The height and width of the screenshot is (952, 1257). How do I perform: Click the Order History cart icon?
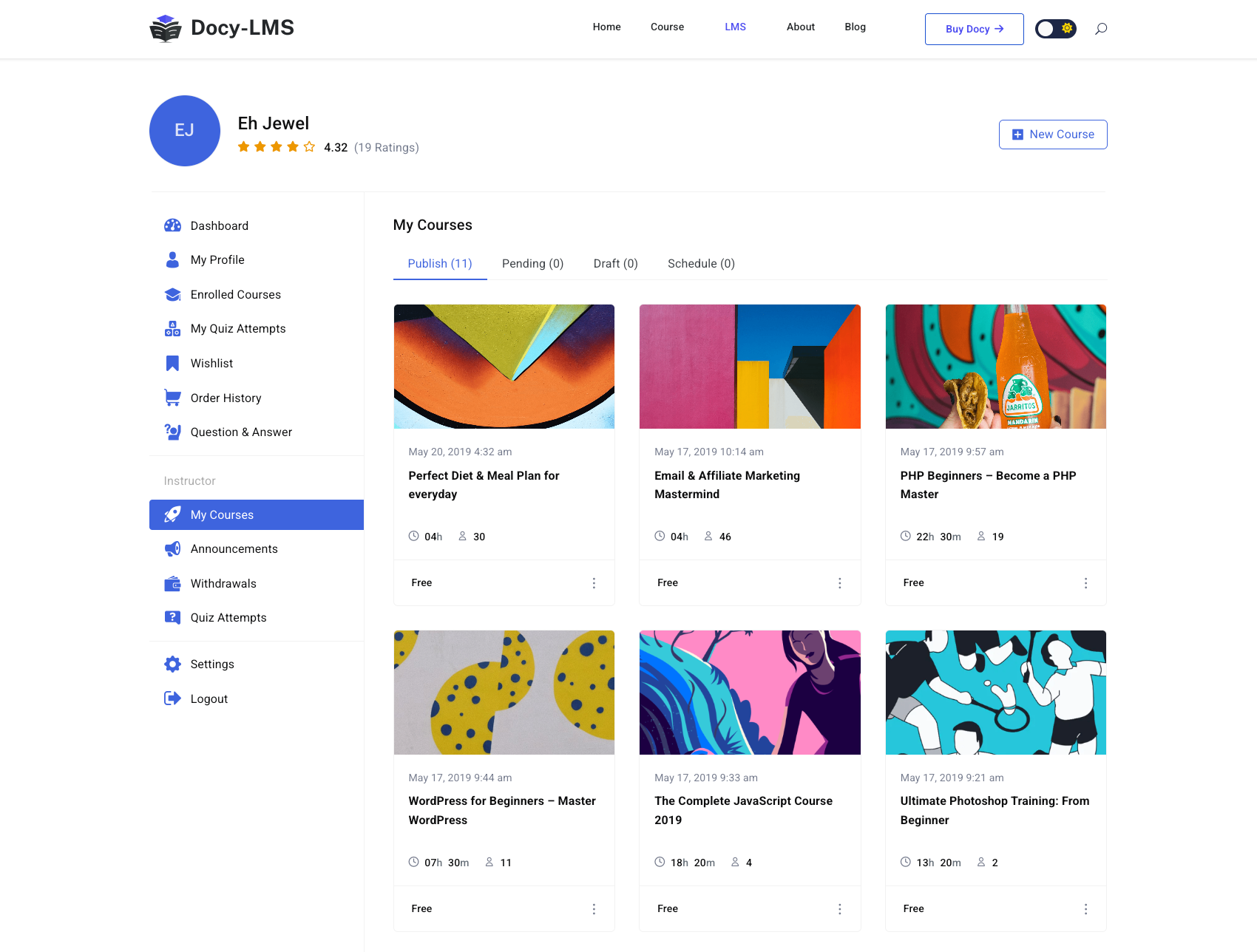[172, 398]
